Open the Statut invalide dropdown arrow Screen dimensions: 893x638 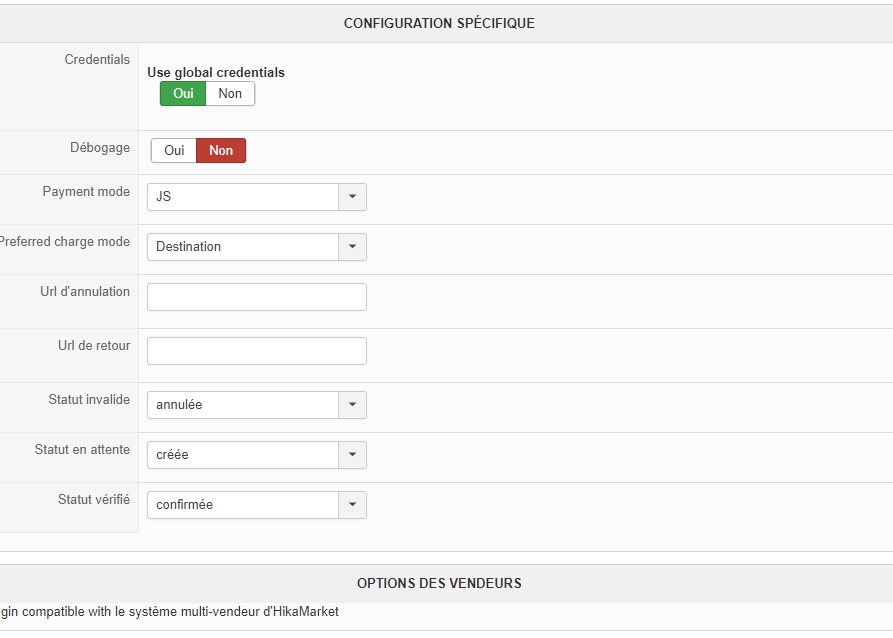tap(352, 405)
